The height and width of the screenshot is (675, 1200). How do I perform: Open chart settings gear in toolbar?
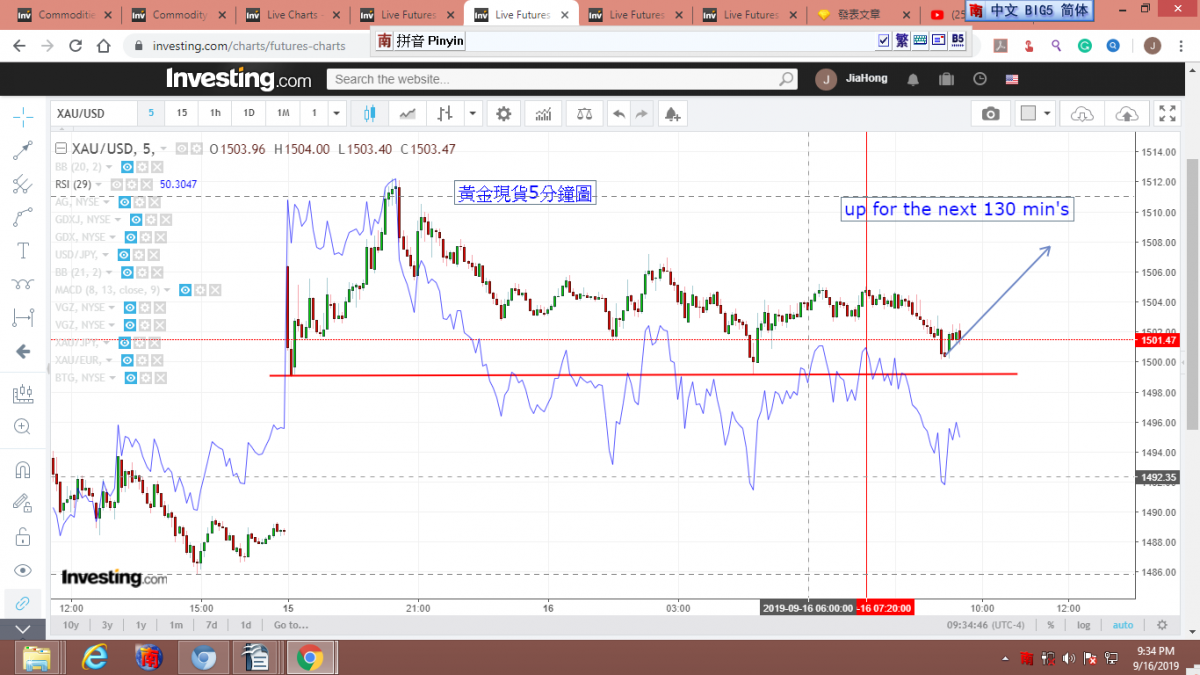click(x=503, y=114)
